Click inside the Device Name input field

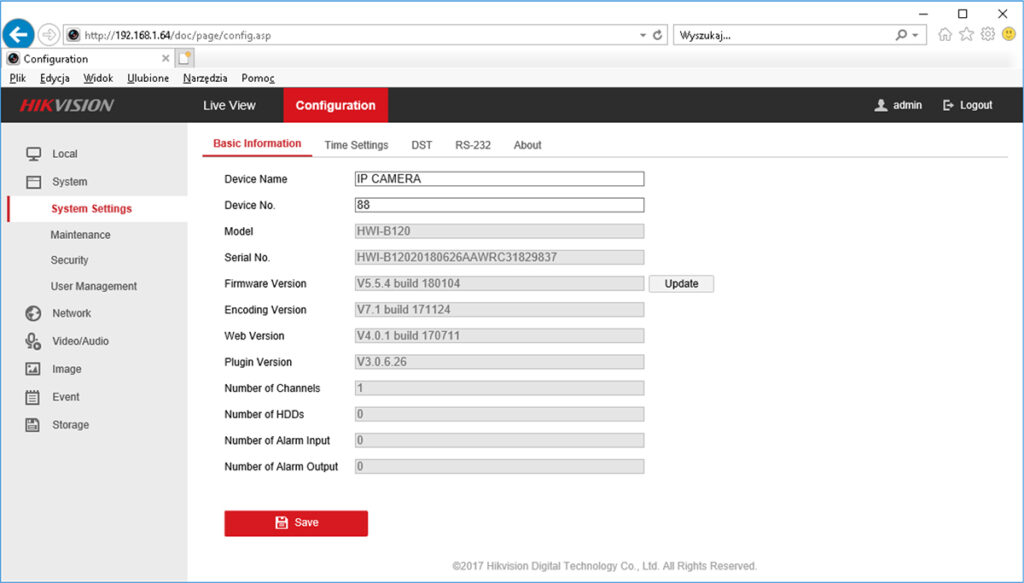pyautogui.click(x=497, y=178)
